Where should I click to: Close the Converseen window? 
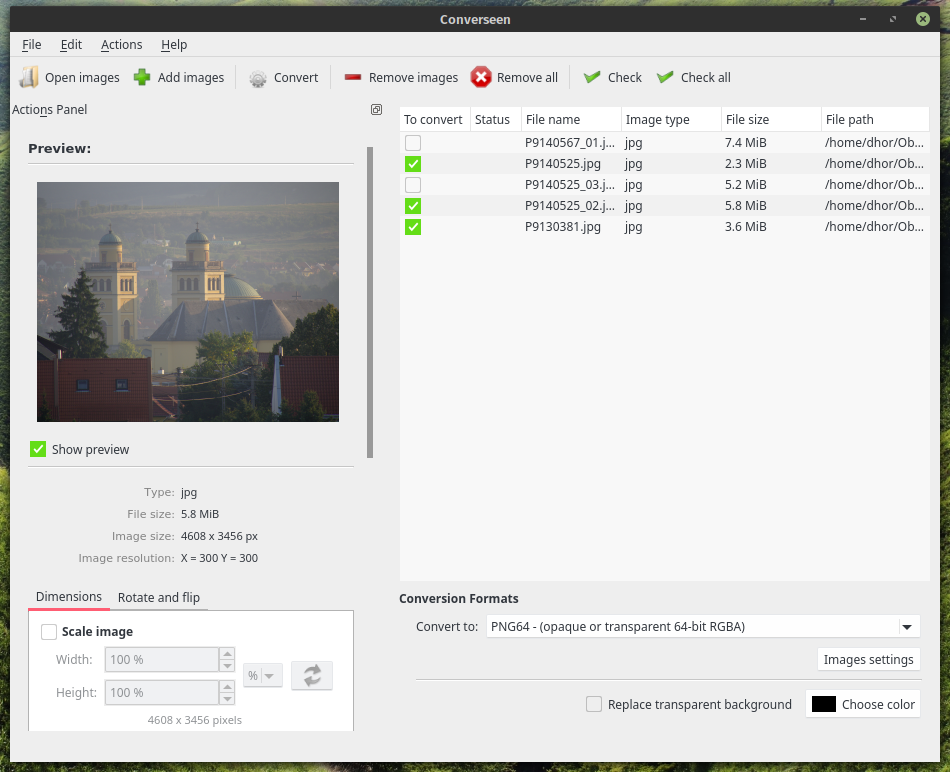[x=923, y=19]
